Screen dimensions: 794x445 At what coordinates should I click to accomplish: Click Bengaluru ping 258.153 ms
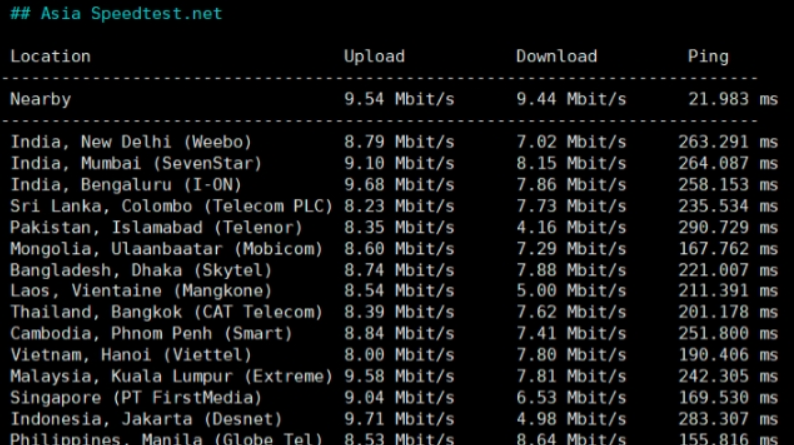pos(728,185)
